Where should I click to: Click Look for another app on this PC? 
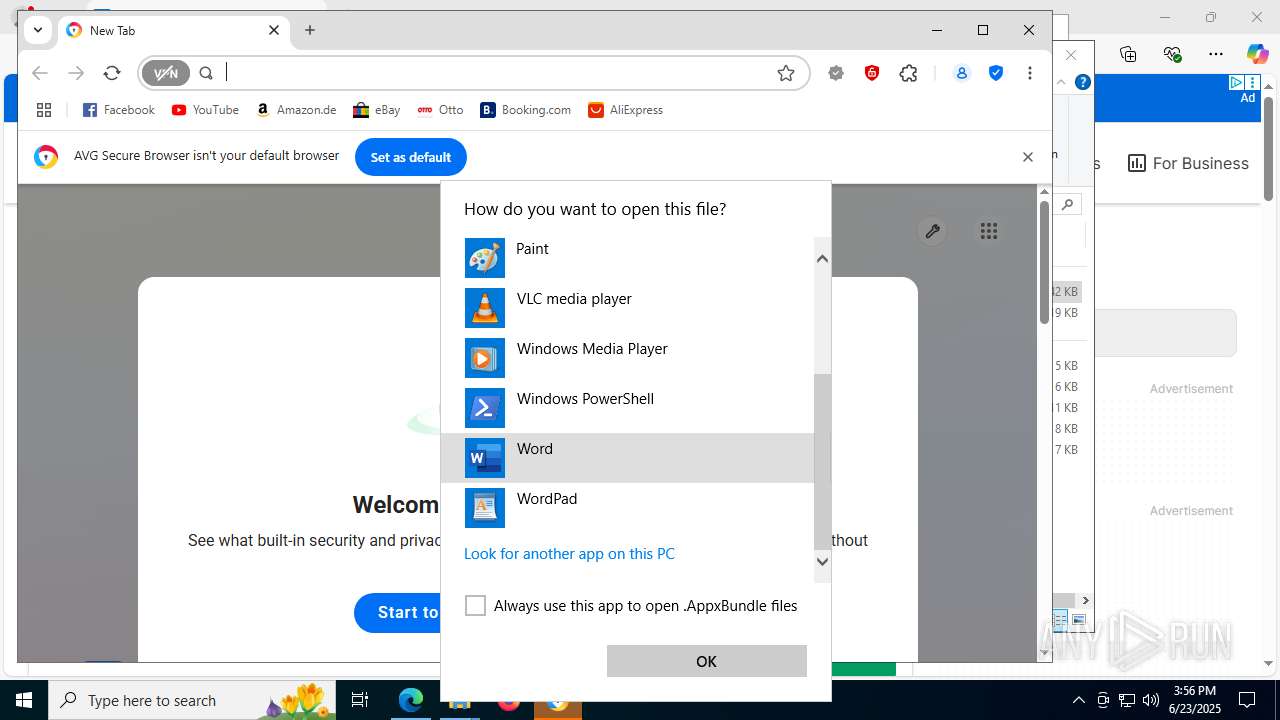(x=569, y=554)
